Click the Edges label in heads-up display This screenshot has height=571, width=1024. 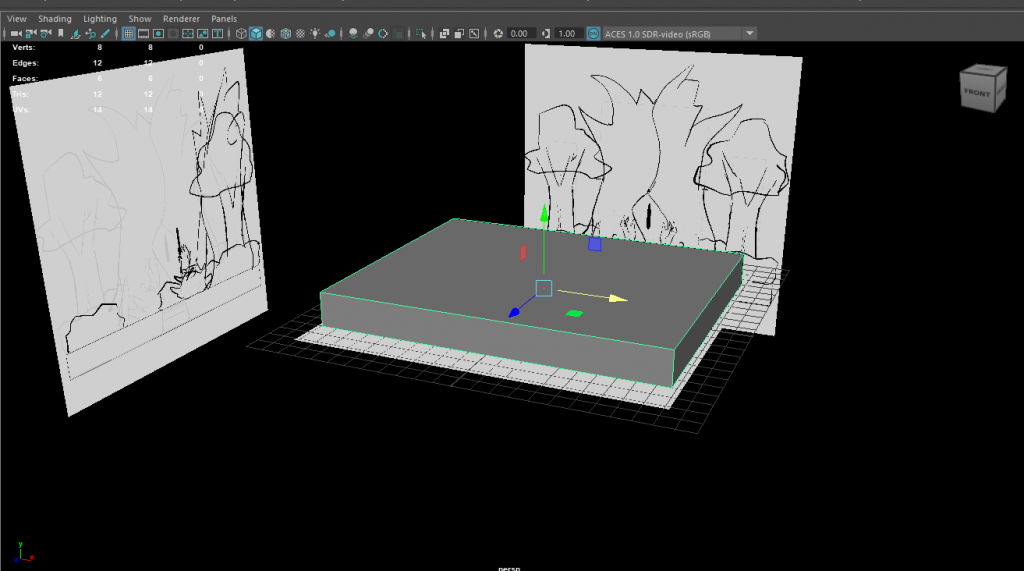(x=25, y=63)
